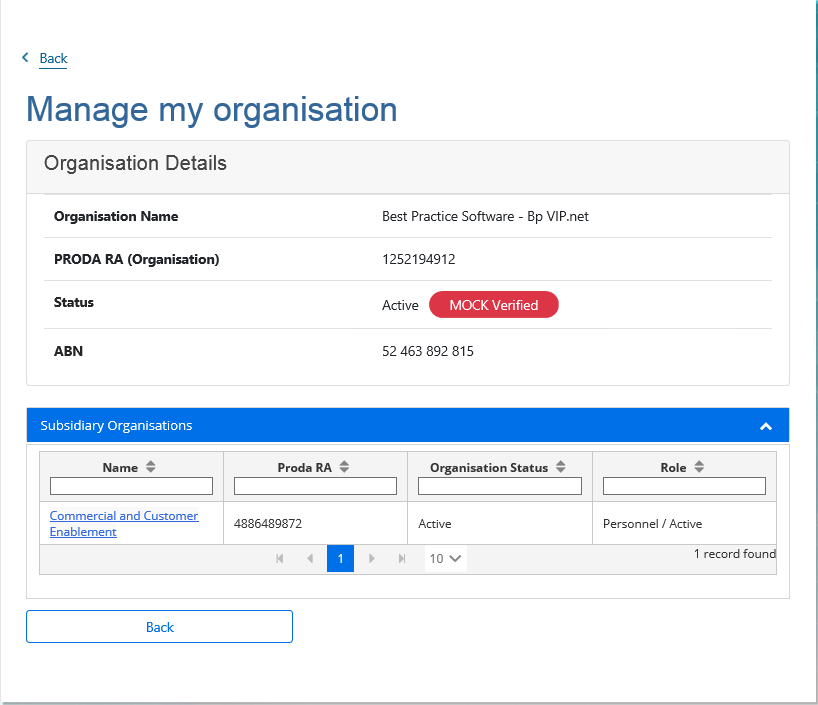
Task: Click the Organisation Details panel heading
Action: point(135,163)
